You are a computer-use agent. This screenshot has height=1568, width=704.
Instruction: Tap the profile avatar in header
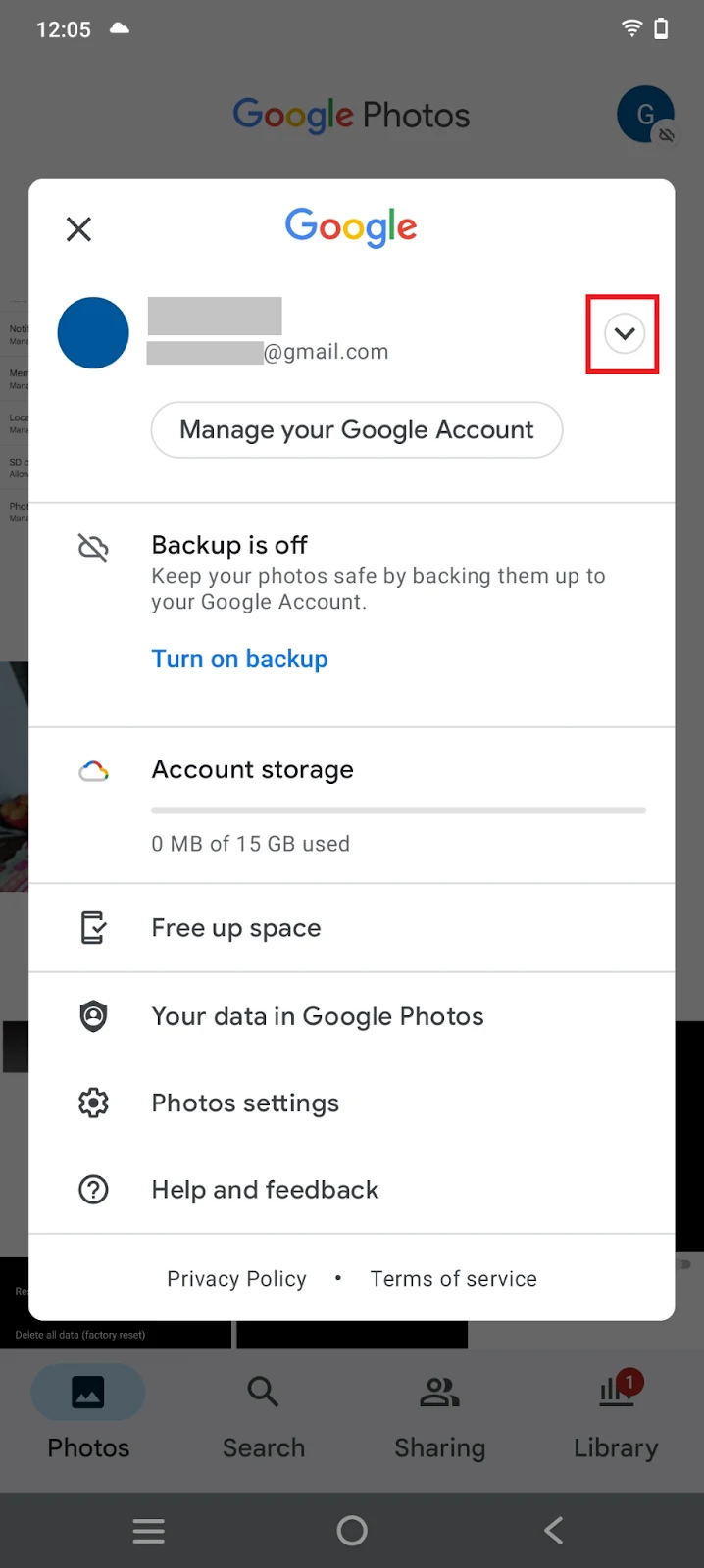click(645, 115)
